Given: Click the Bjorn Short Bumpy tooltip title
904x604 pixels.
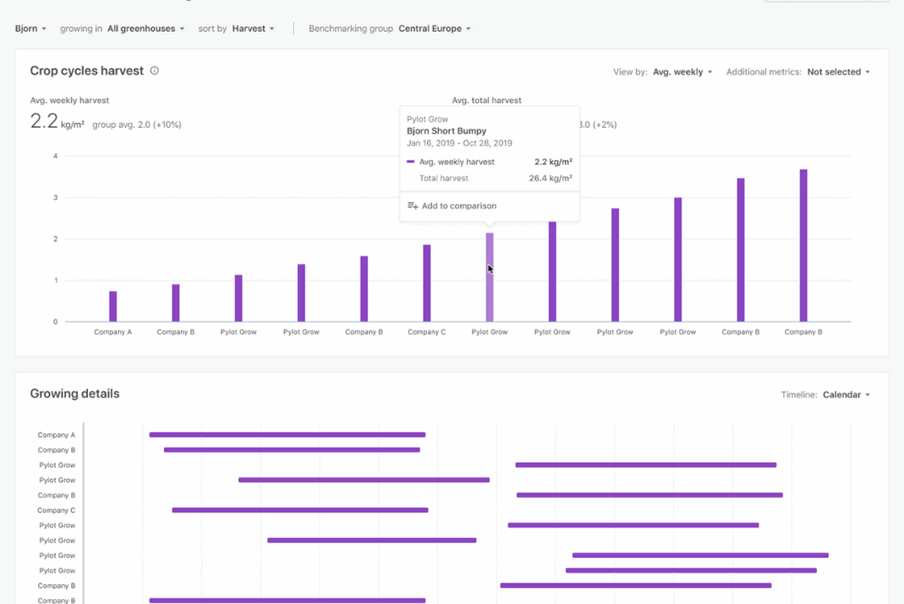Looking at the screenshot, I should click(x=444, y=131).
